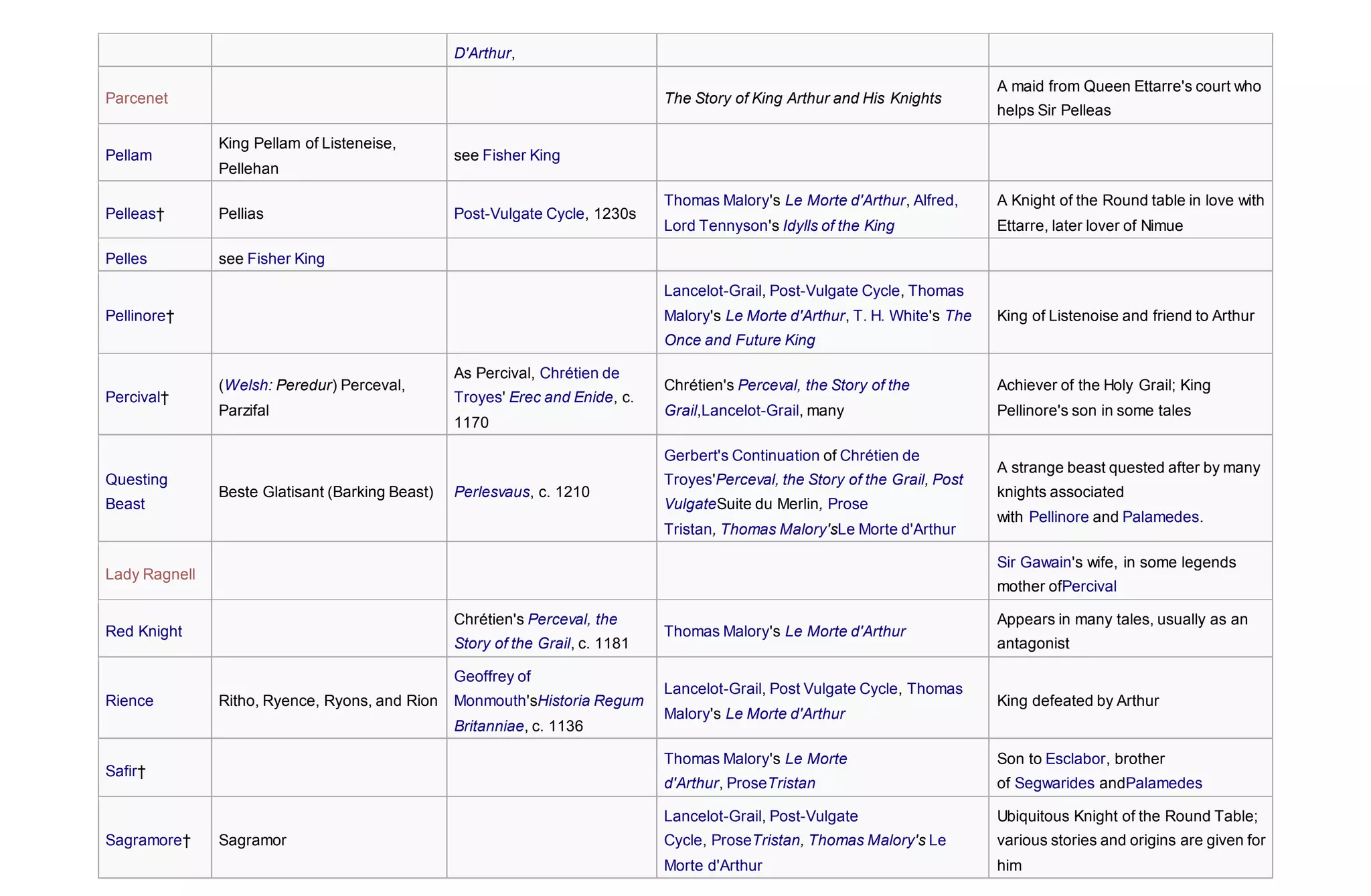Open the Percival name link
This screenshot has height=896, width=1371.
(133, 397)
